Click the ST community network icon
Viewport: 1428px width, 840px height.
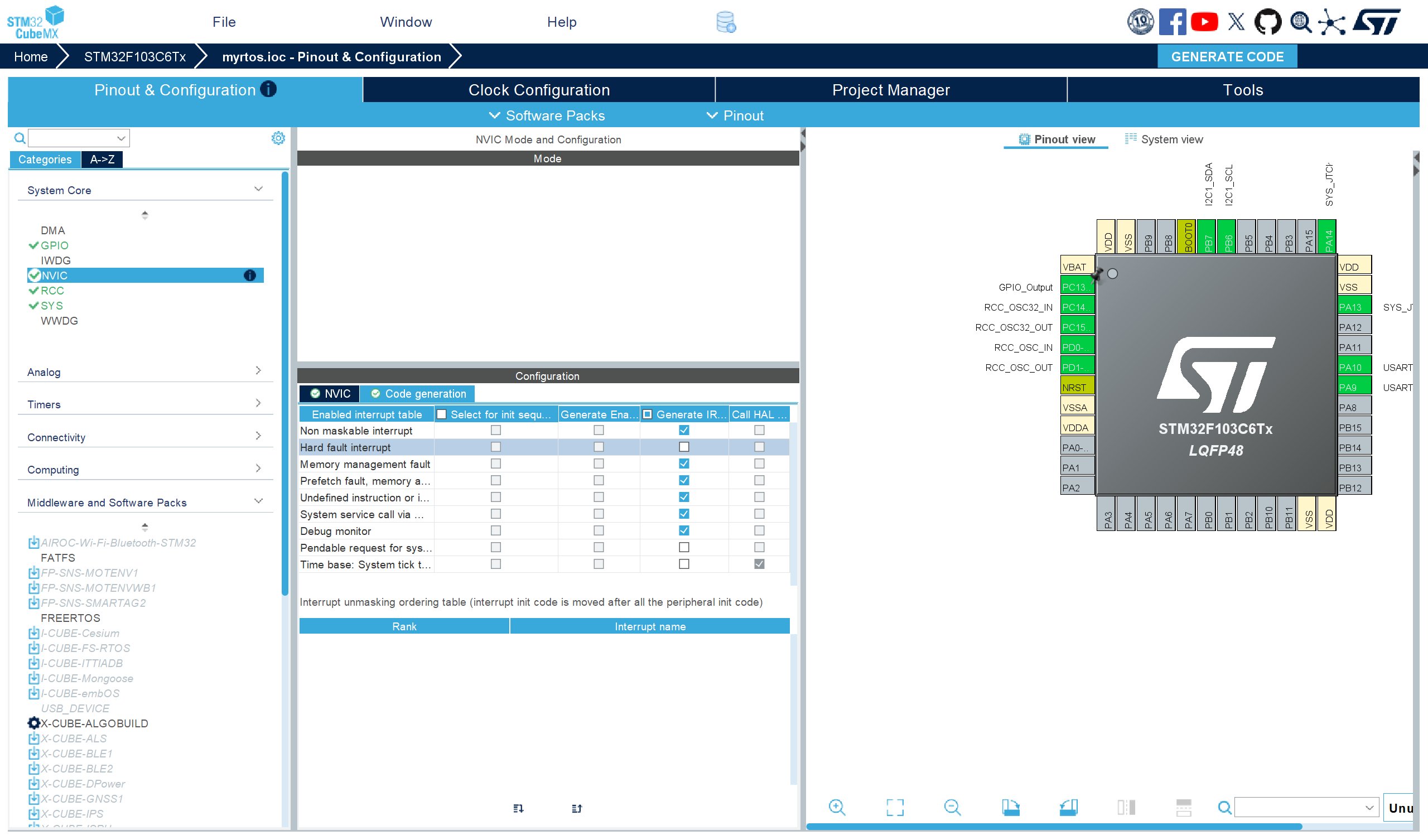[1331, 22]
